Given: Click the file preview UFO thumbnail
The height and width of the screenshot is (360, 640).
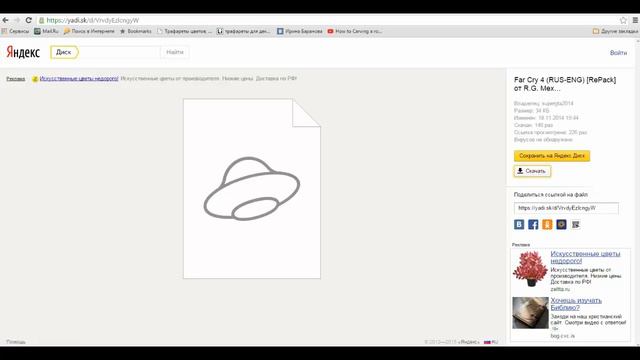Looking at the screenshot, I should click(252, 189).
